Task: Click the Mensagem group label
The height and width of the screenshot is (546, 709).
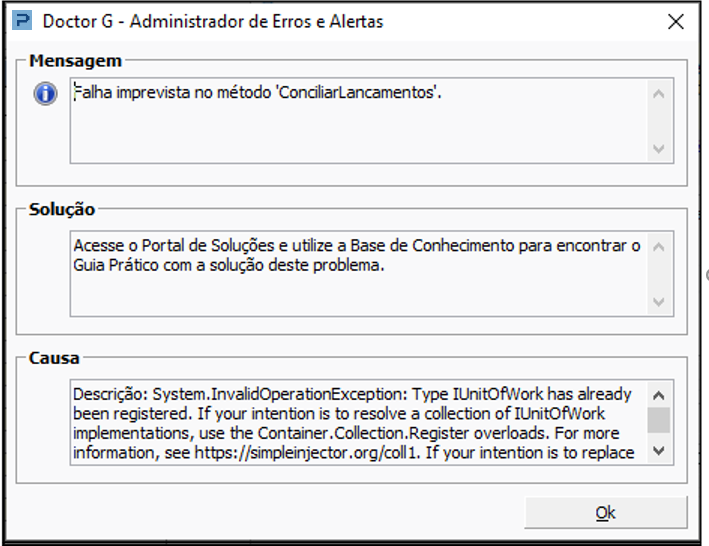Action: [75, 61]
